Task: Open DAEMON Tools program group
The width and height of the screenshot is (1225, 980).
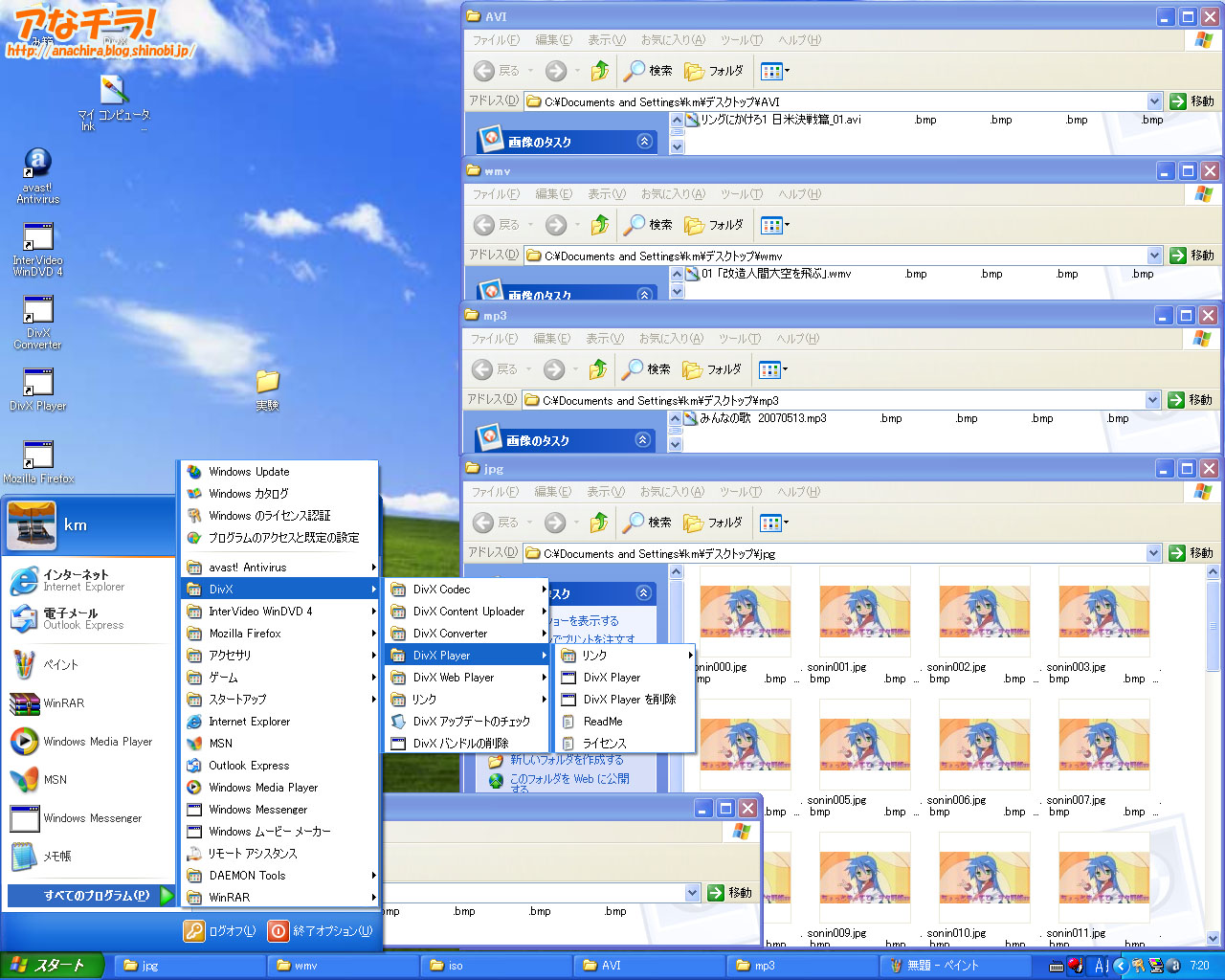Action: [x=279, y=876]
